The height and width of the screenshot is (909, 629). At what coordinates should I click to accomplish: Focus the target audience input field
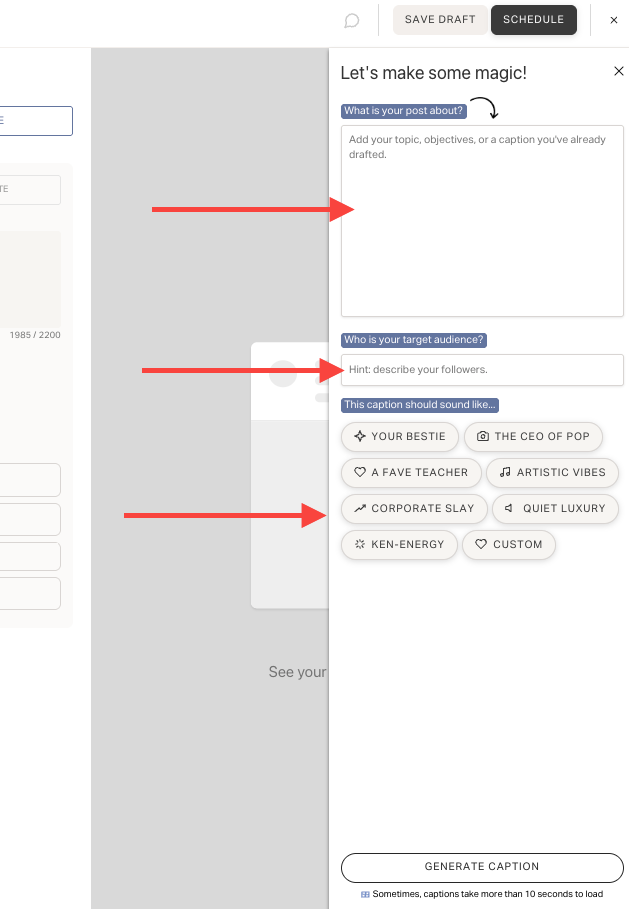(482, 370)
